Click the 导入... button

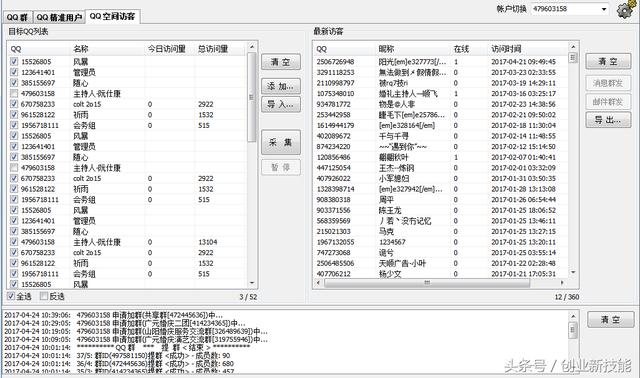click(281, 105)
